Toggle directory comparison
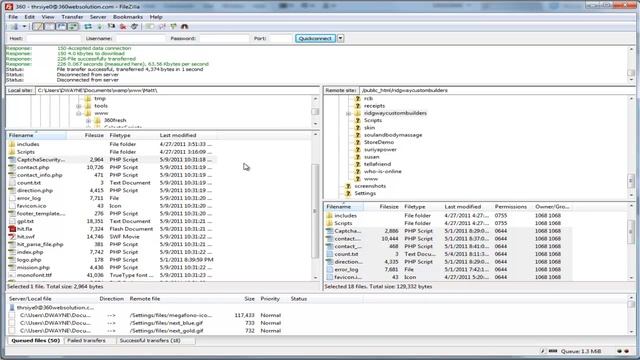Viewport: 640px width, 360px height. pos(162,27)
